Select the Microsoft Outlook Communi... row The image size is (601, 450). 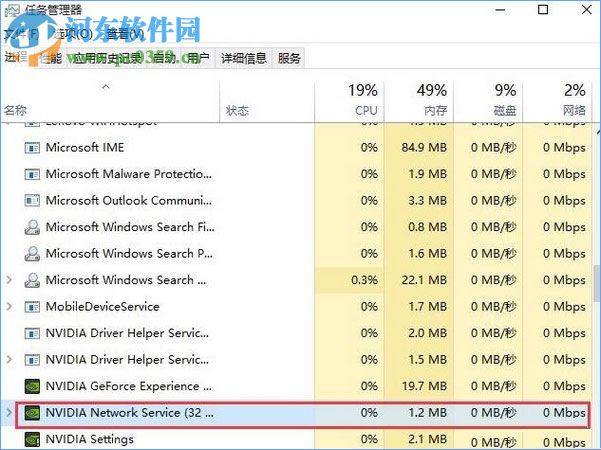pos(296,200)
